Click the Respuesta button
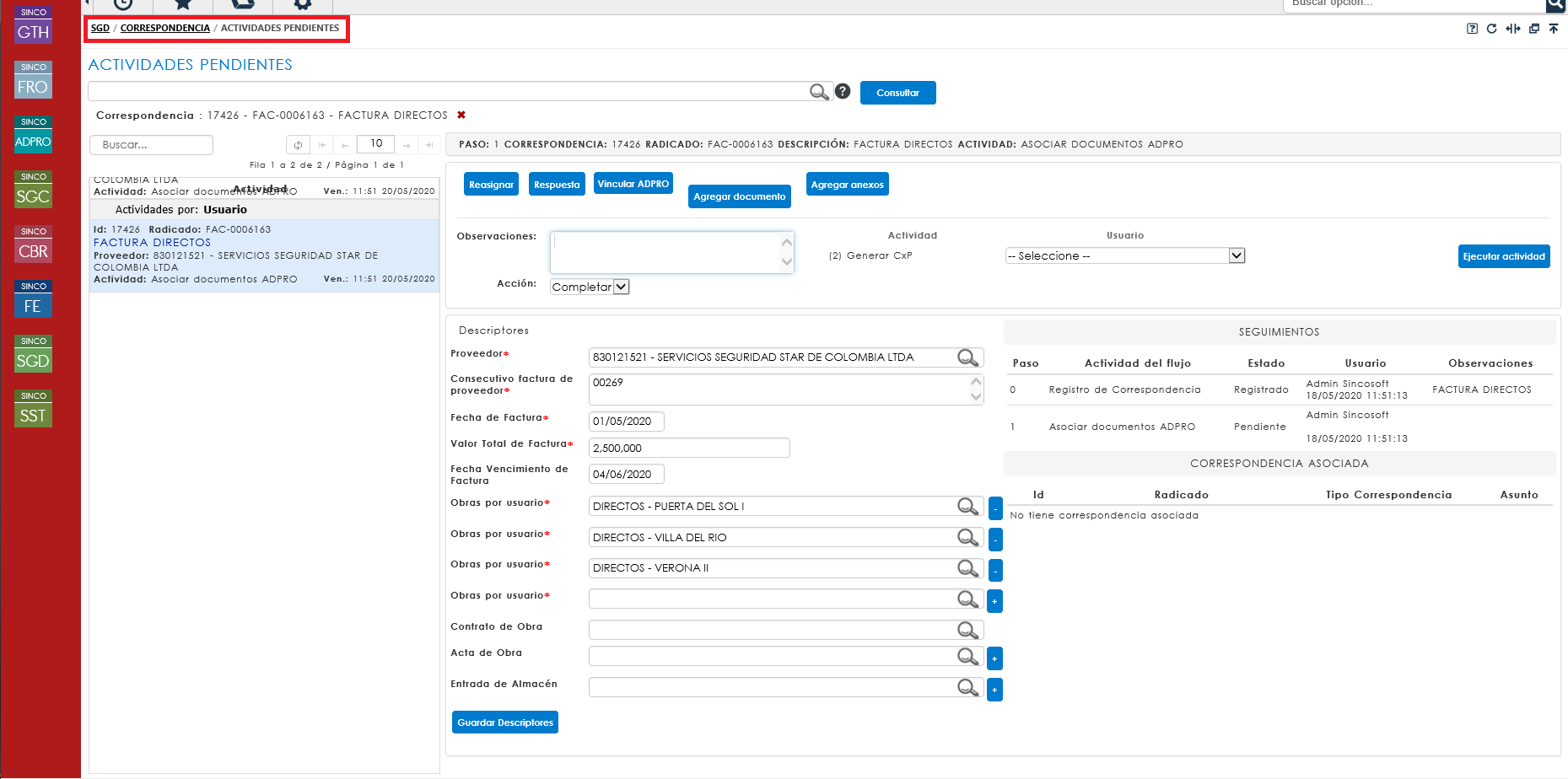Image resolution: width=1568 pixels, height=779 pixels. pyautogui.click(x=557, y=185)
